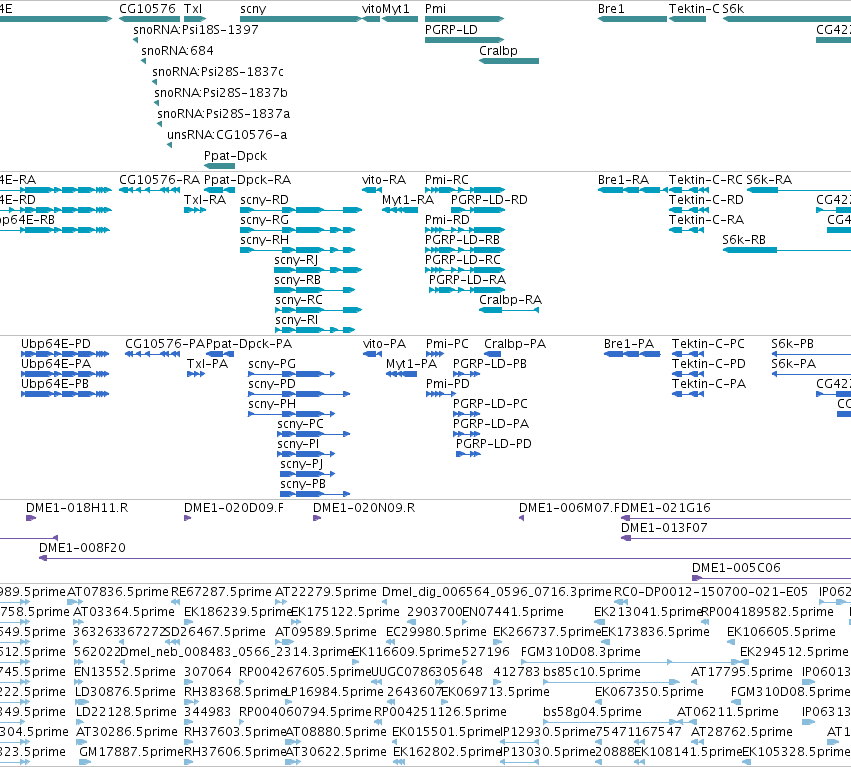Open snoRNA:Psi18S-1397 feature
This screenshot has width=851, height=767.
click(195, 30)
